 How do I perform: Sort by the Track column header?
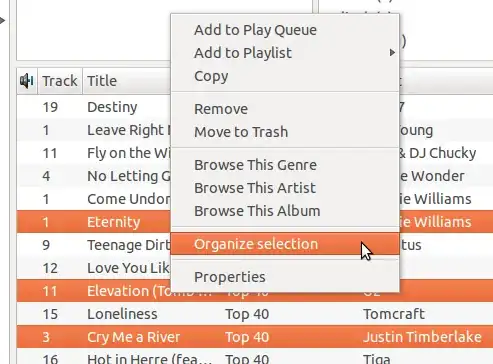point(60,81)
